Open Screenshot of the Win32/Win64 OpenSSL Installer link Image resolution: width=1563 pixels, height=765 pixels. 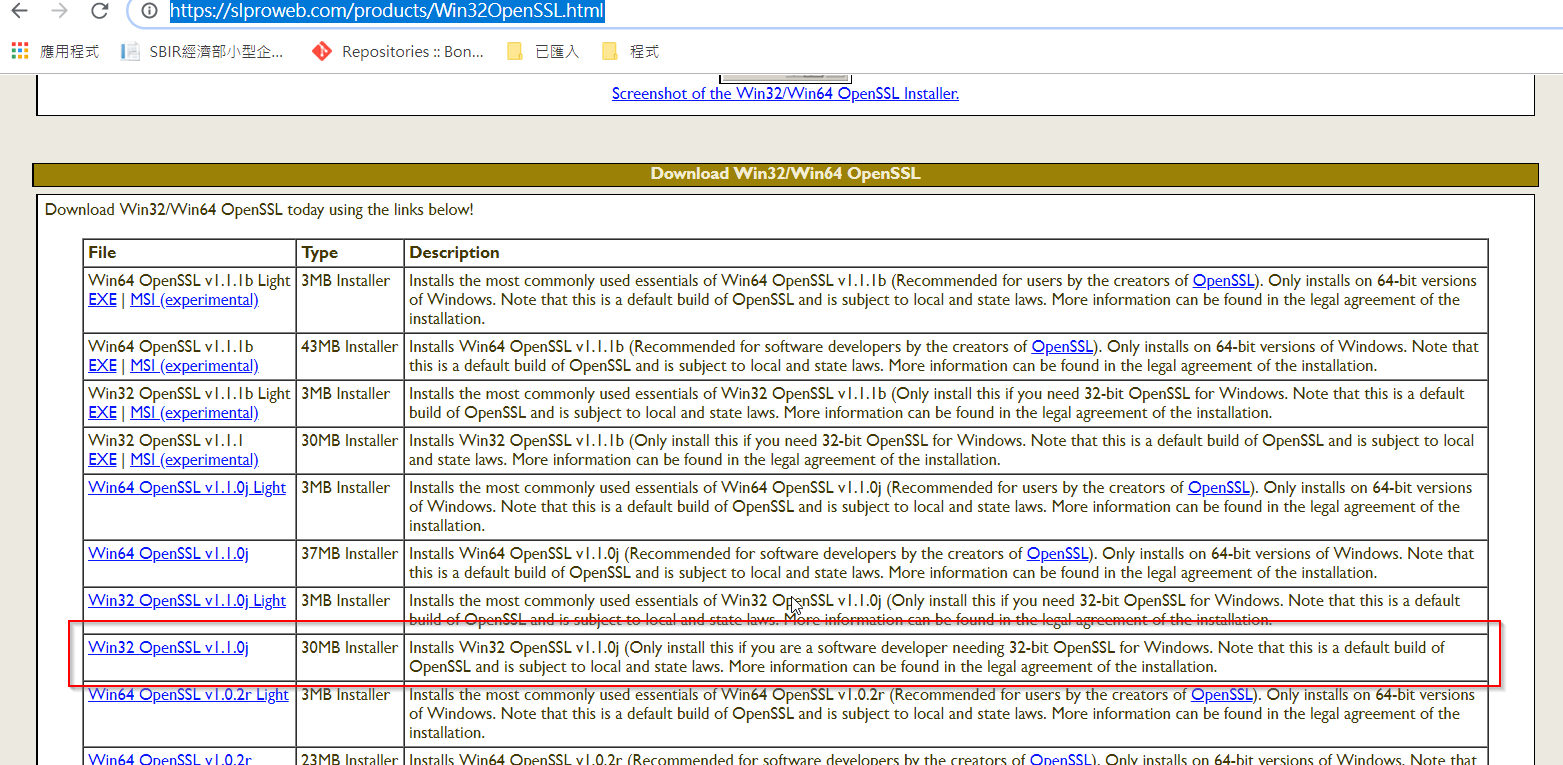click(x=785, y=93)
